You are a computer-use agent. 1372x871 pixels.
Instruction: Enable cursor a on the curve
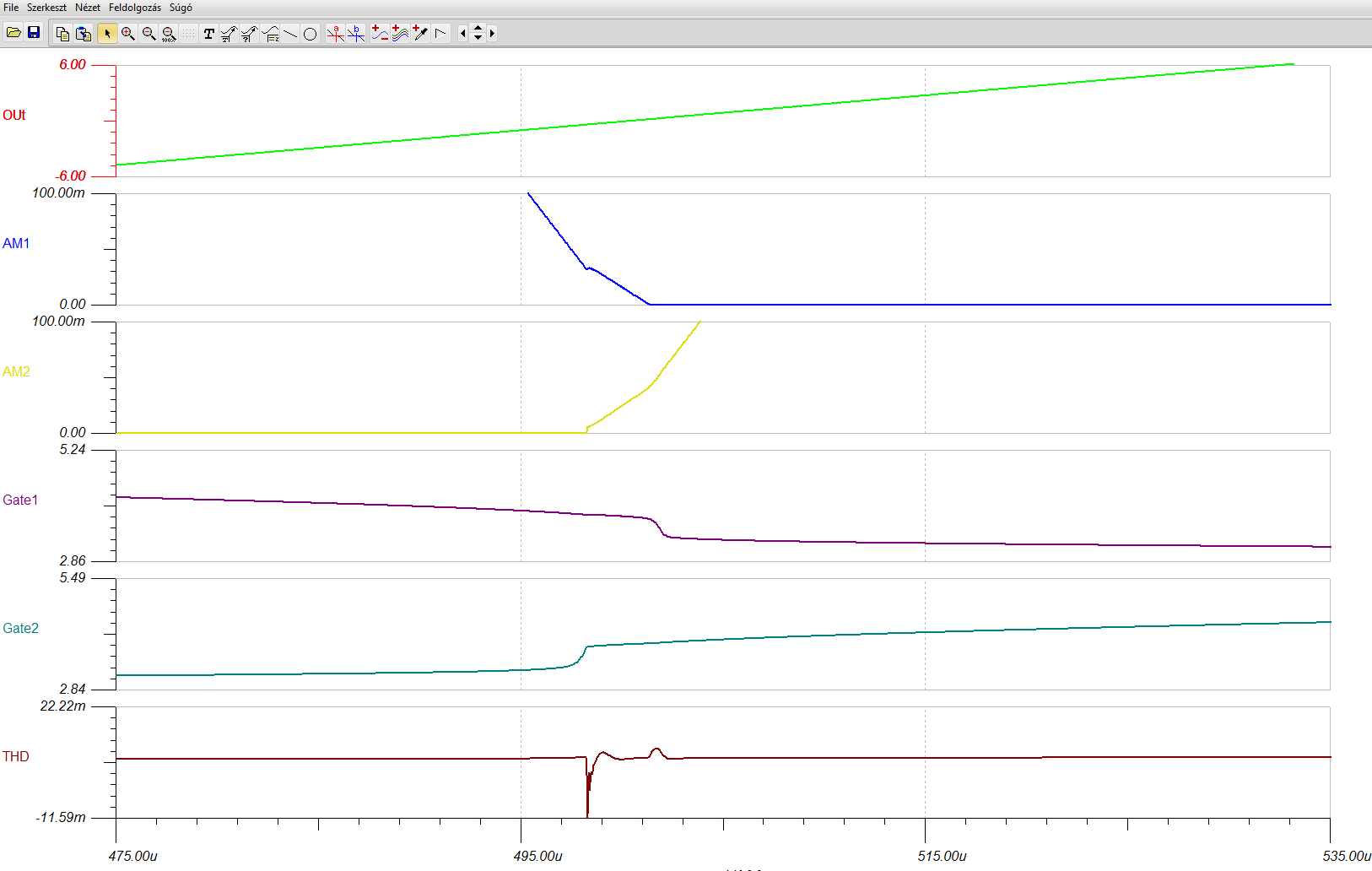[x=336, y=33]
